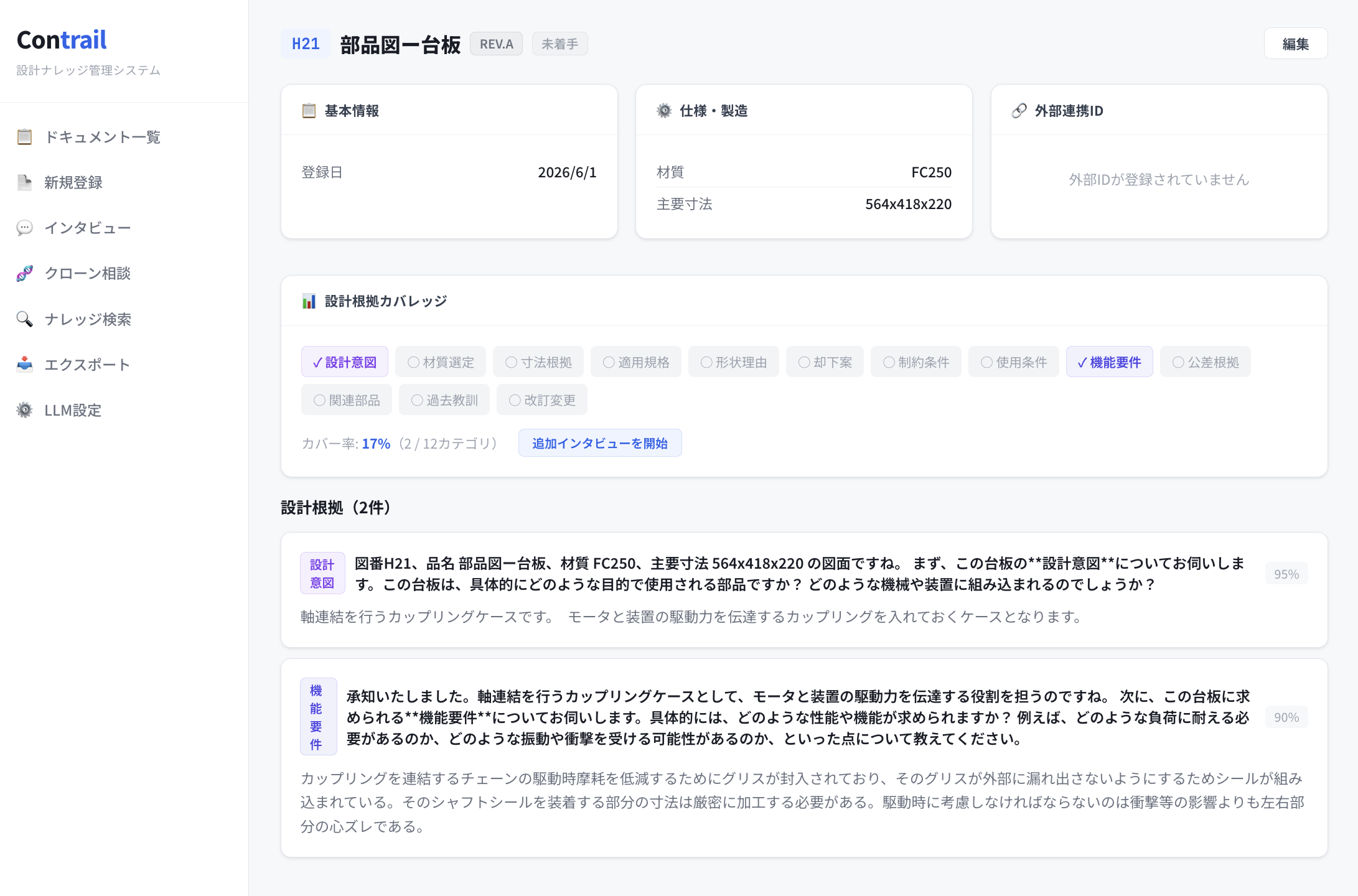Click the 材質 label in 仕様・製造 card
The width and height of the screenshot is (1358, 896).
coord(670,172)
